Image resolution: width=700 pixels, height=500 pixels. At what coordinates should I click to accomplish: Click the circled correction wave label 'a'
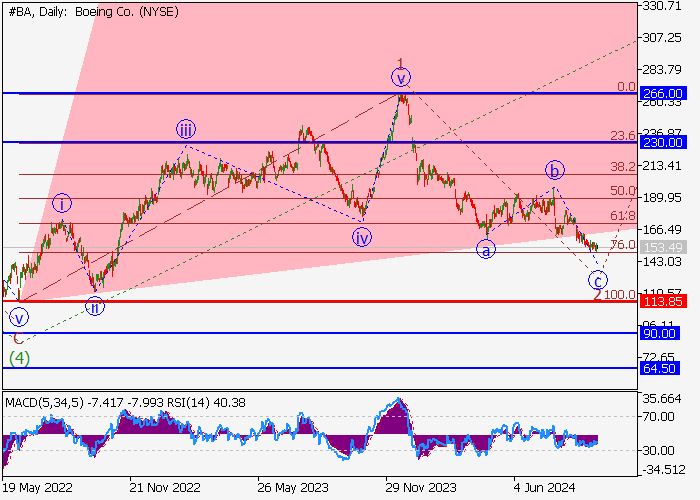486,250
